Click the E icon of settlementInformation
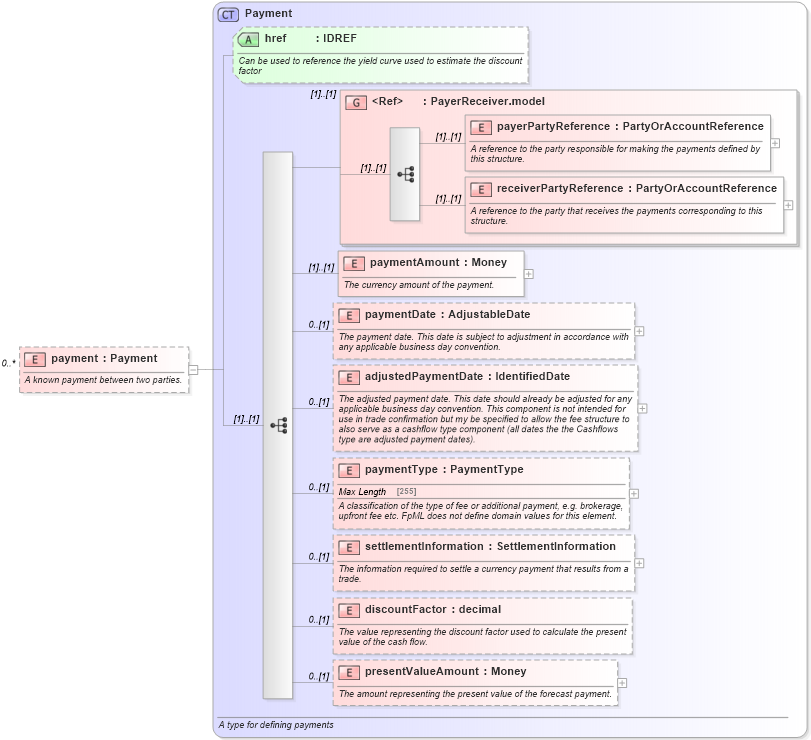Viewport: 811px width, 740px height. click(349, 548)
